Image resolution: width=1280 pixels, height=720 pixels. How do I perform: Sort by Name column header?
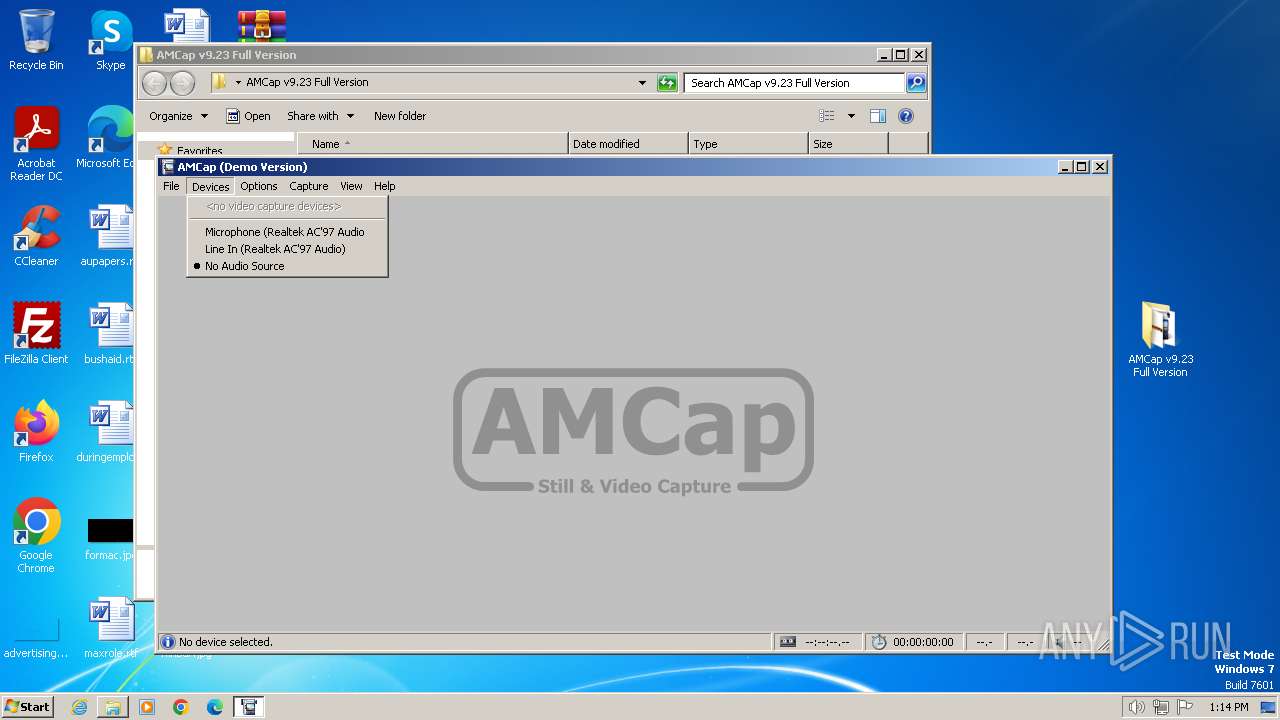coord(432,144)
